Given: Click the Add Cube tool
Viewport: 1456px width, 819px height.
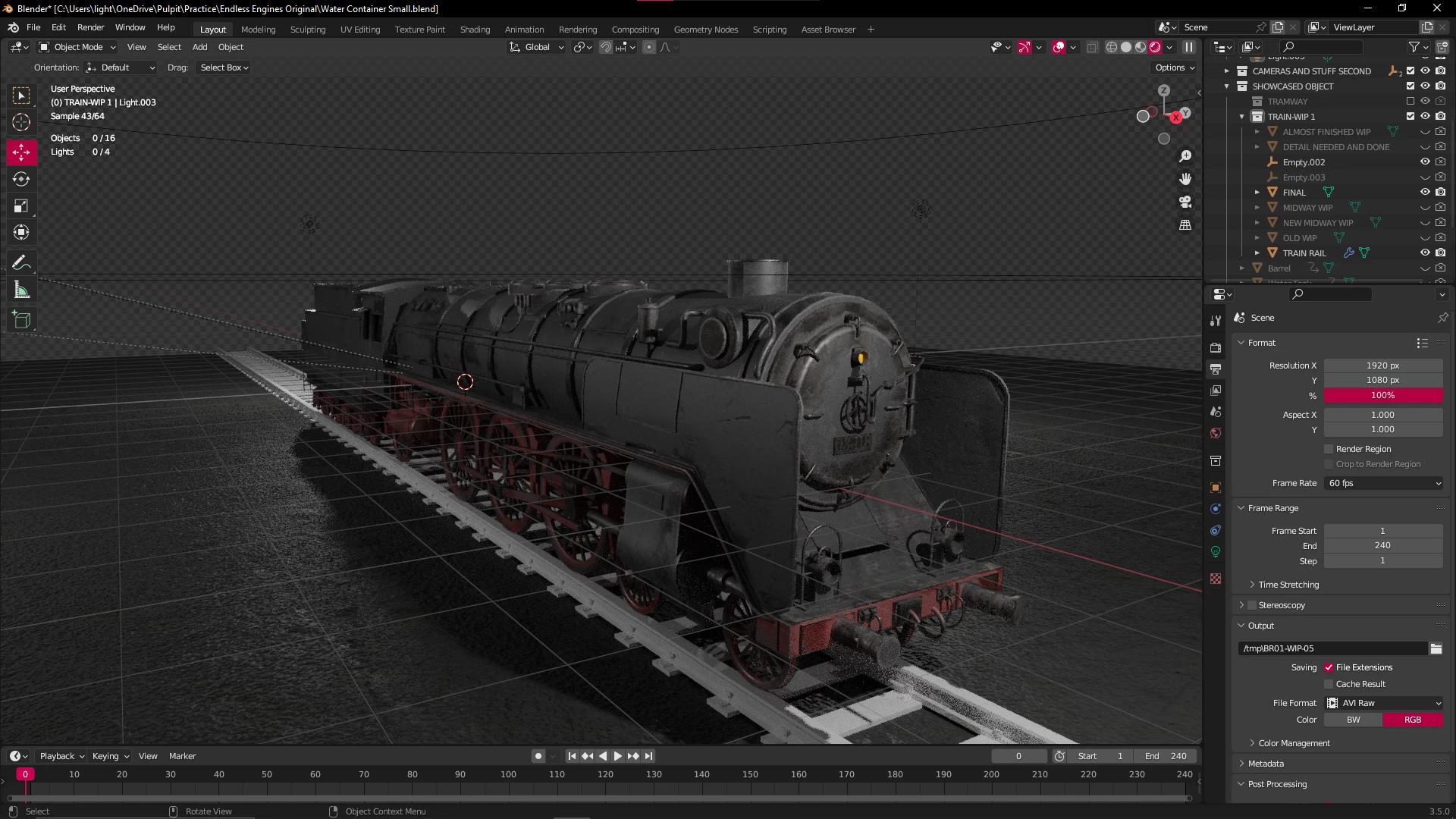Looking at the screenshot, I should [21, 320].
